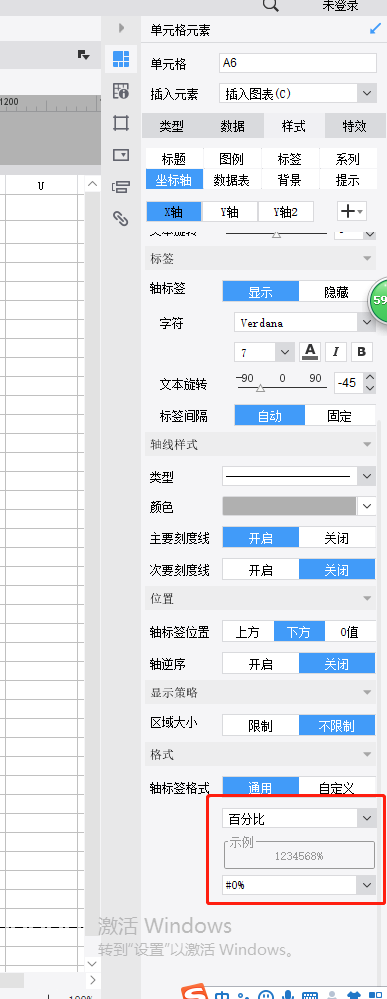The height and width of the screenshot is (999, 387).
Task: Enable 轴逆序 with 开启
Action: coord(261,664)
